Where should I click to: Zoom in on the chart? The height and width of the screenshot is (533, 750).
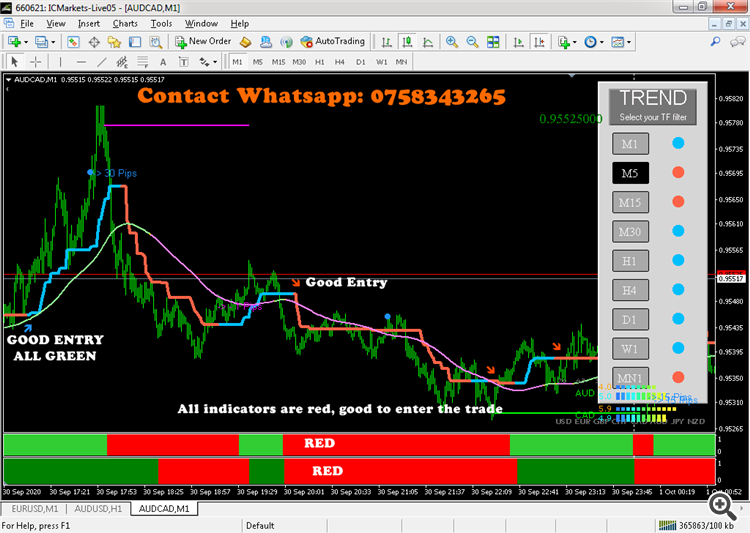pyautogui.click(x=452, y=42)
